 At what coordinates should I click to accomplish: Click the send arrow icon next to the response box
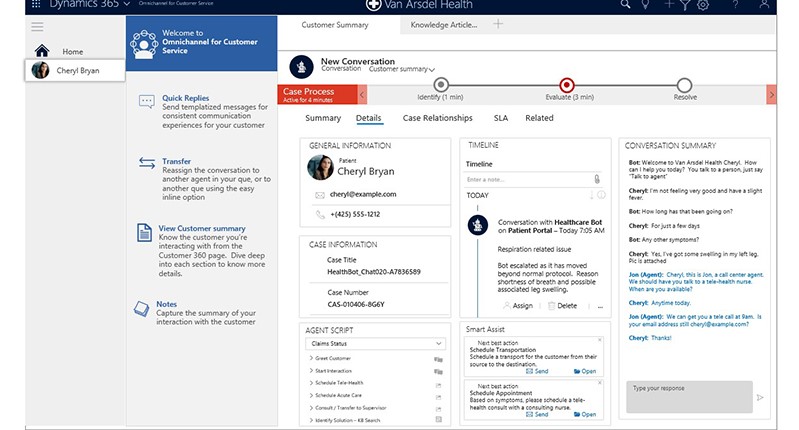(760, 397)
